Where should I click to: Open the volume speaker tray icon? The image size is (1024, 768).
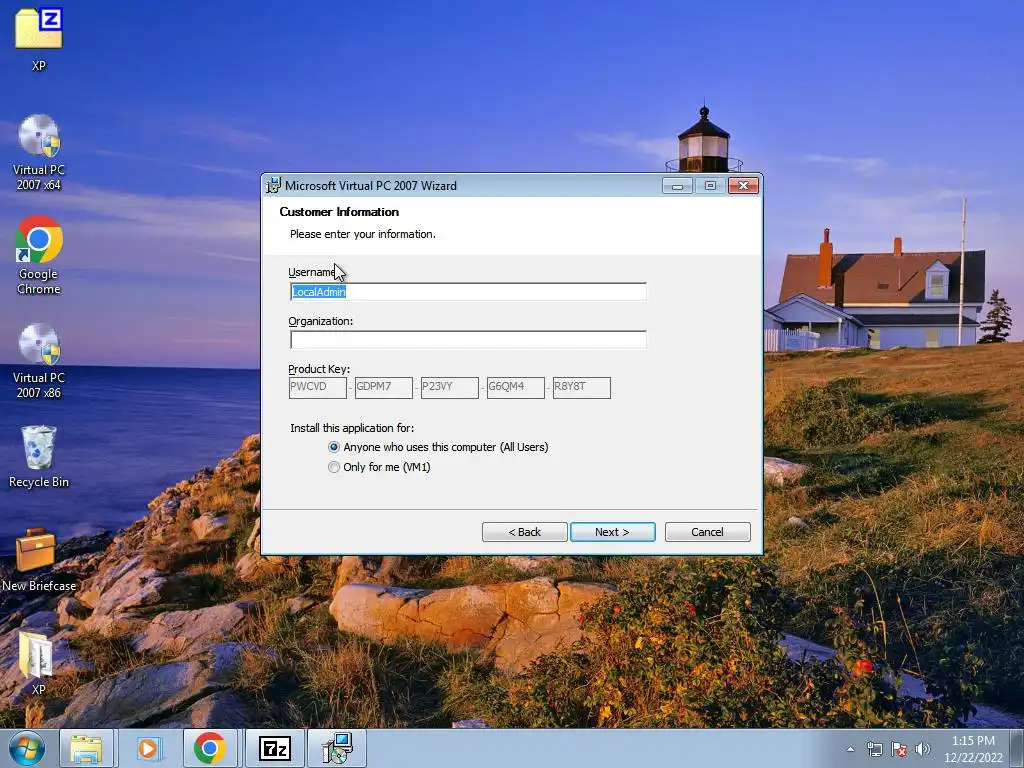pos(922,749)
